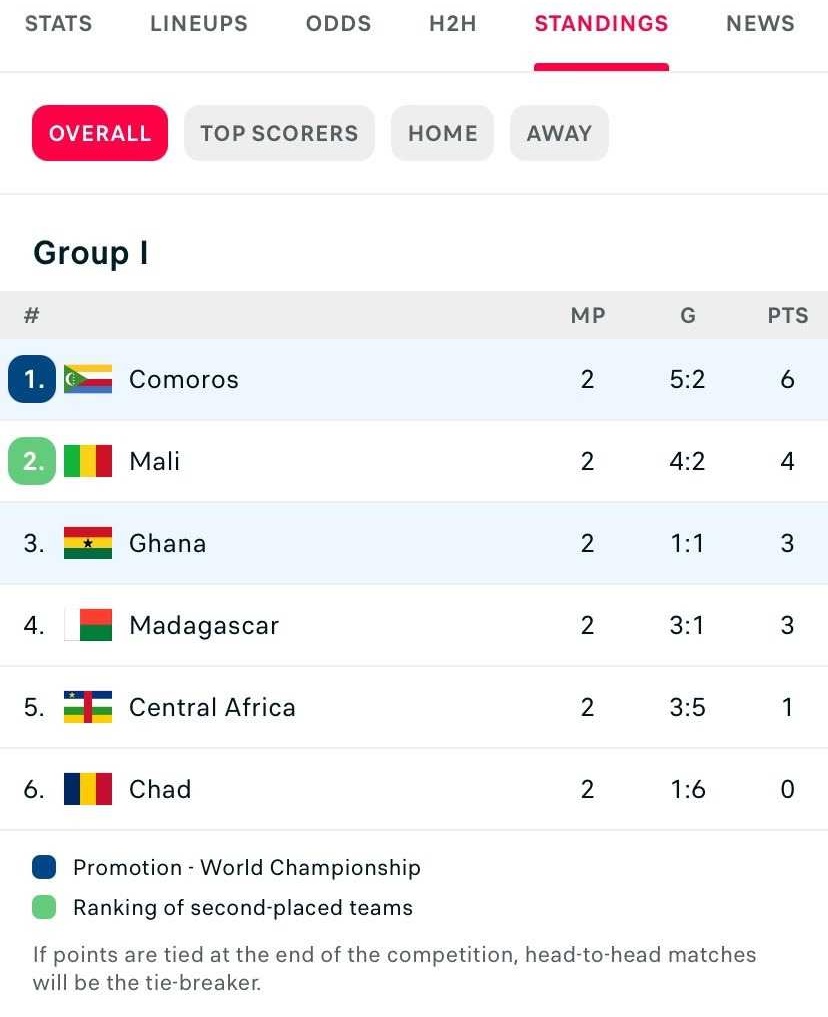This screenshot has height=1017, width=828.
Task: Select the Overall standings filter
Action: (100, 133)
